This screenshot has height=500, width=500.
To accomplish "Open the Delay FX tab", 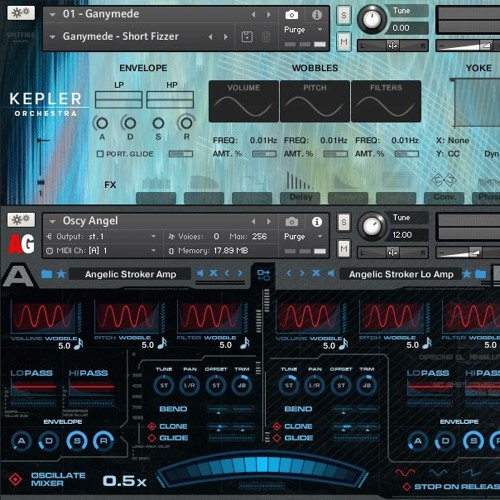I will 300,197.
